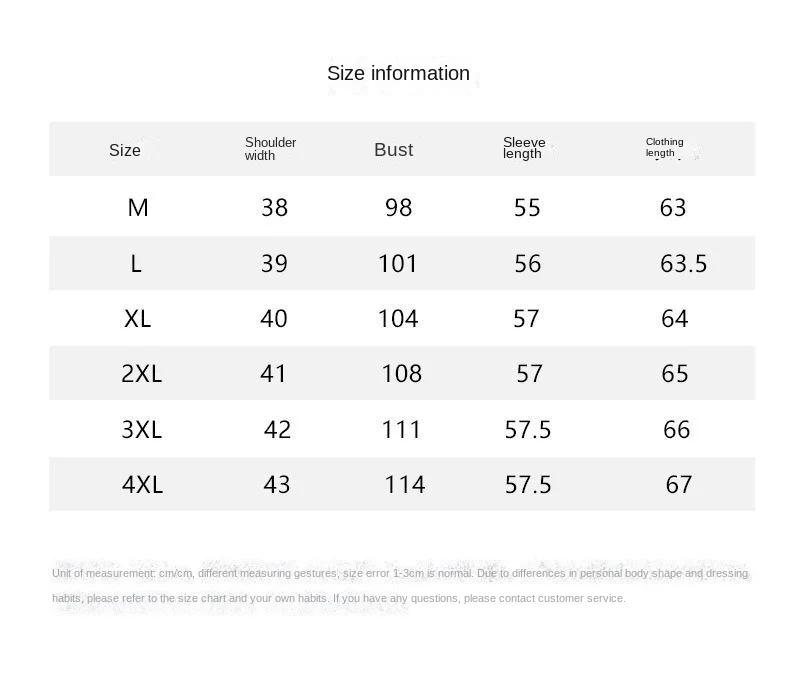Screen dimensions: 800x674
Task: Select the M size row label
Action: (x=138, y=207)
